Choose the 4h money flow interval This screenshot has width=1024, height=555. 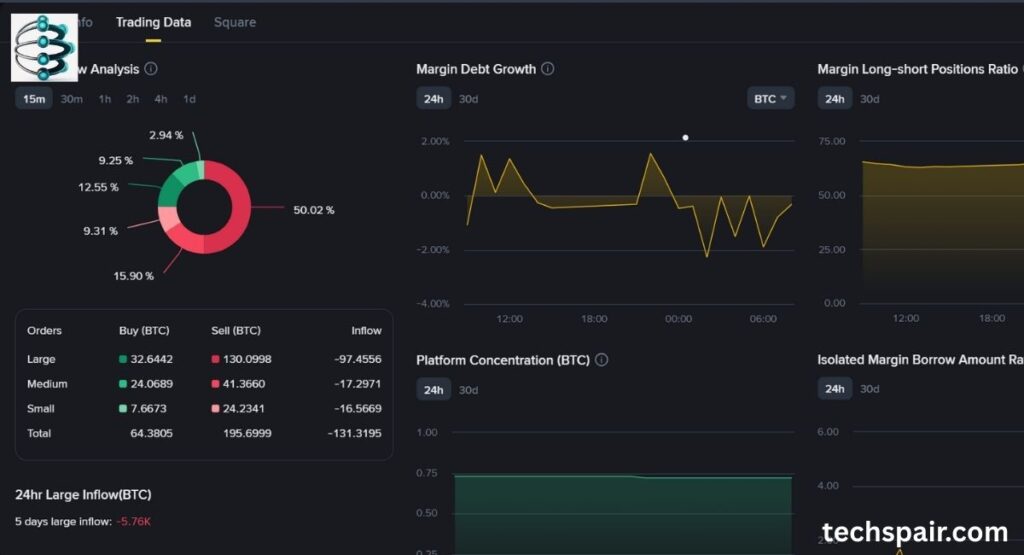point(161,99)
